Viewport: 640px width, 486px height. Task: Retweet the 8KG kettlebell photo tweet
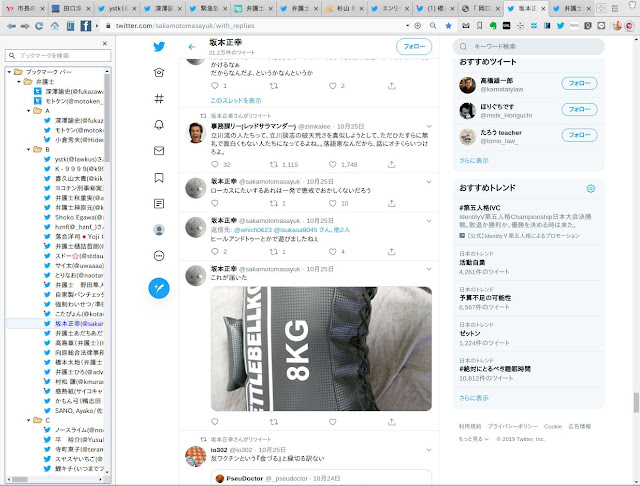point(273,422)
